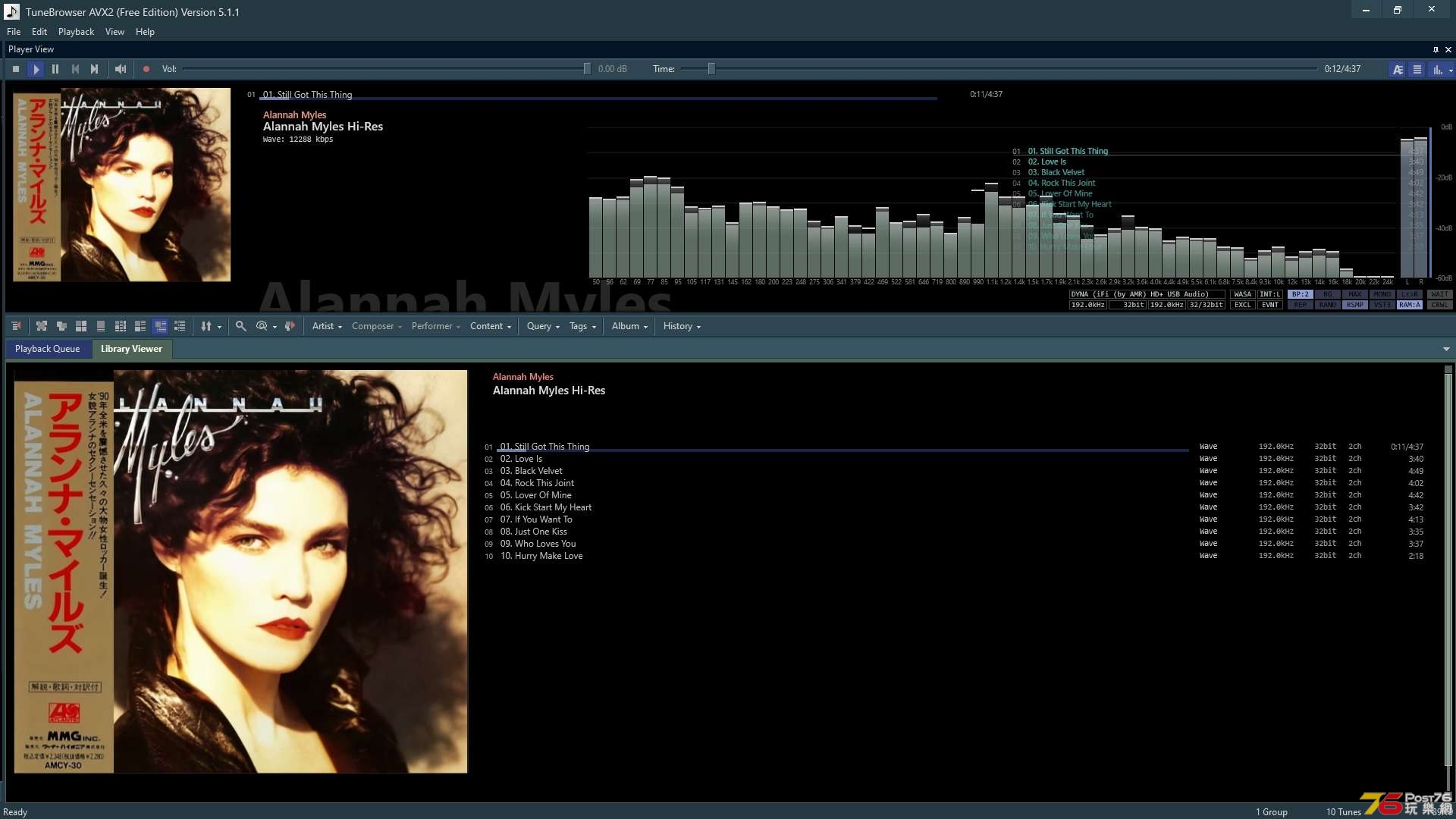Toggle the BP:2 status indicator
1456x819 pixels.
[x=1300, y=294]
